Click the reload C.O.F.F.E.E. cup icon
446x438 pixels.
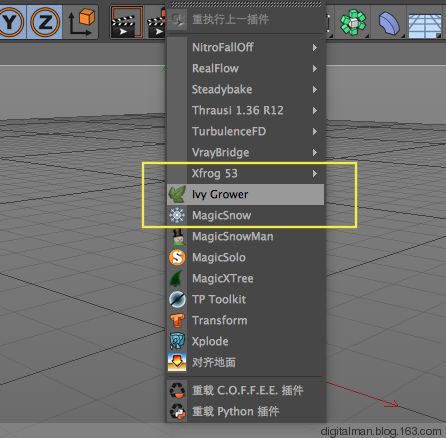click(177, 390)
